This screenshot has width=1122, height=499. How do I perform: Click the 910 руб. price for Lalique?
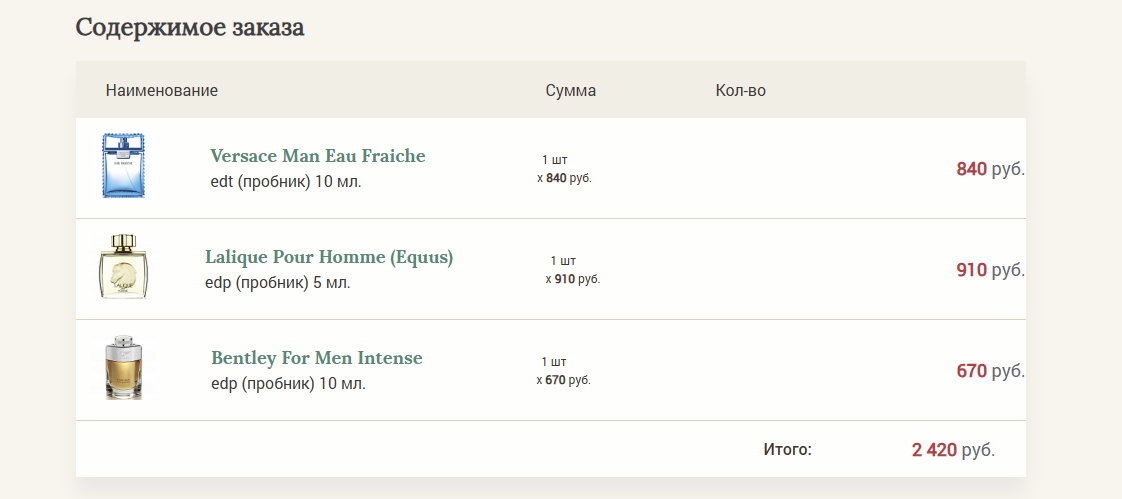coord(990,270)
